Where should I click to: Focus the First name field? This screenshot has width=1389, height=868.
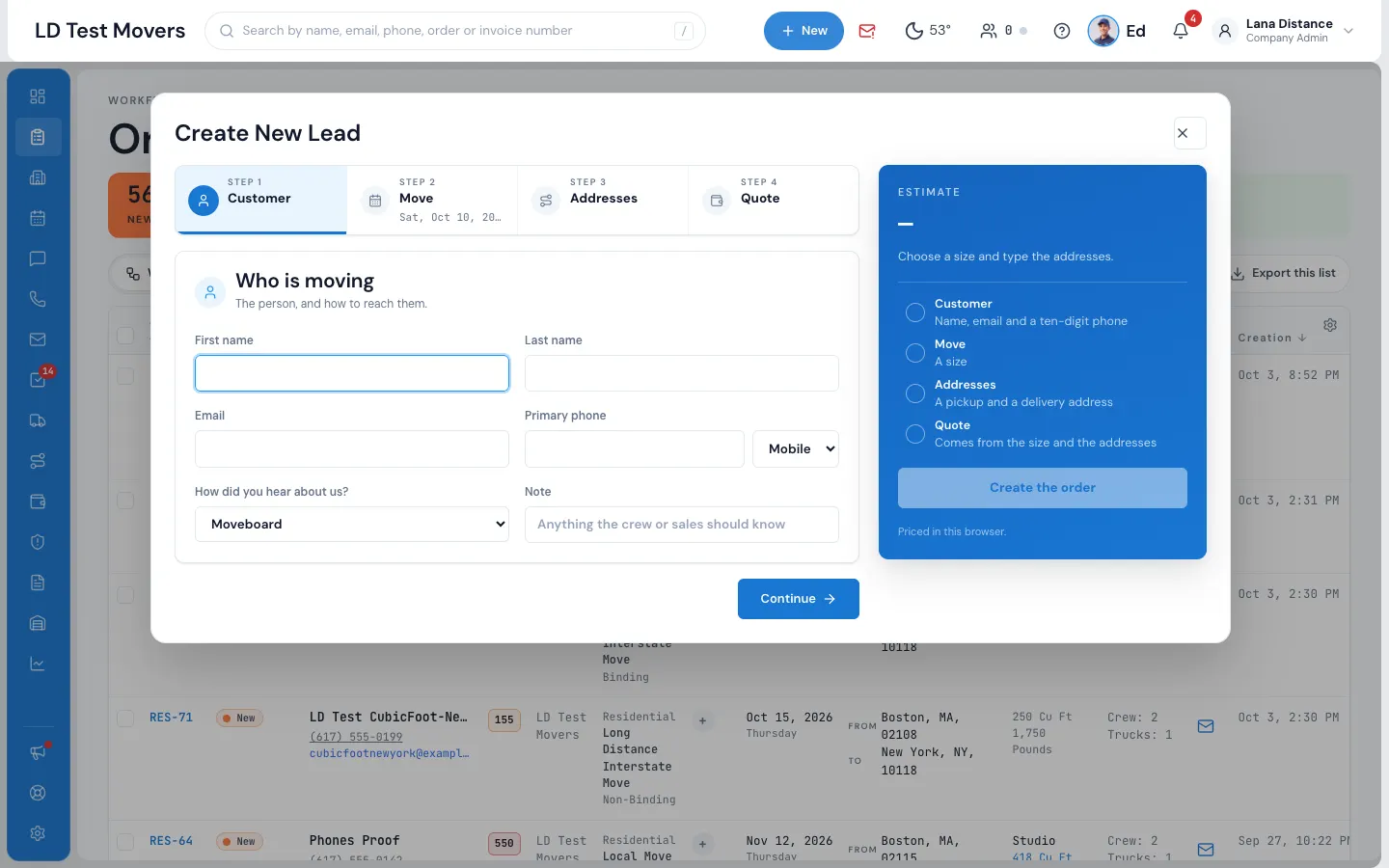[x=352, y=373]
